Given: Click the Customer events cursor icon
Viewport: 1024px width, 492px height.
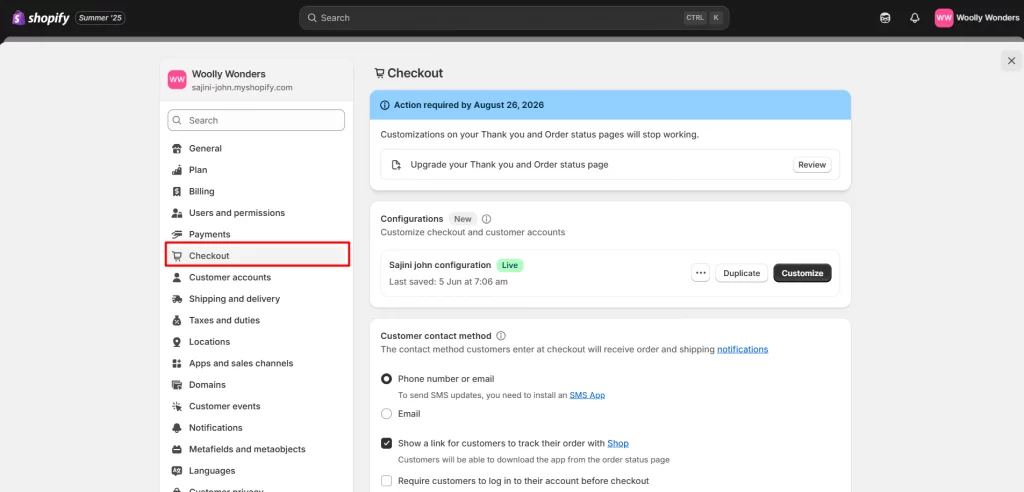Looking at the screenshot, I should (176, 406).
